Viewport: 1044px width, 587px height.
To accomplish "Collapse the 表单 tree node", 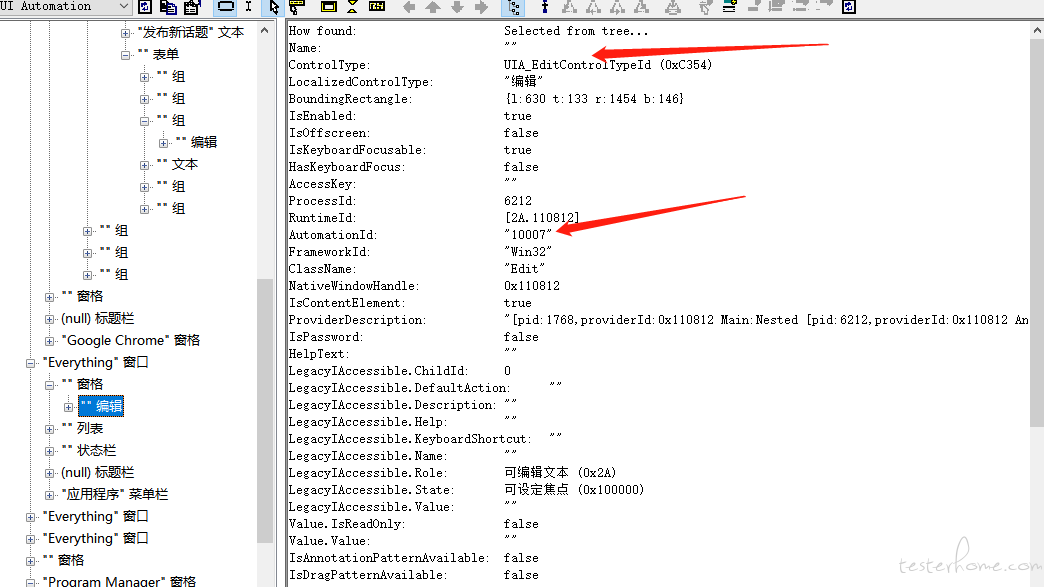I will [125, 55].
